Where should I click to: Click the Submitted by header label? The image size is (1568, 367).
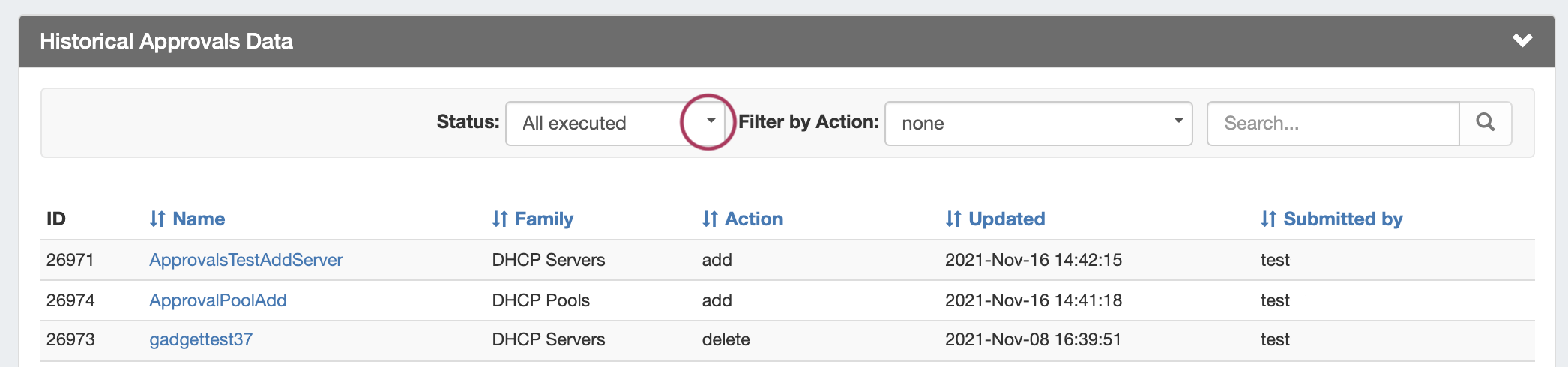(1342, 219)
